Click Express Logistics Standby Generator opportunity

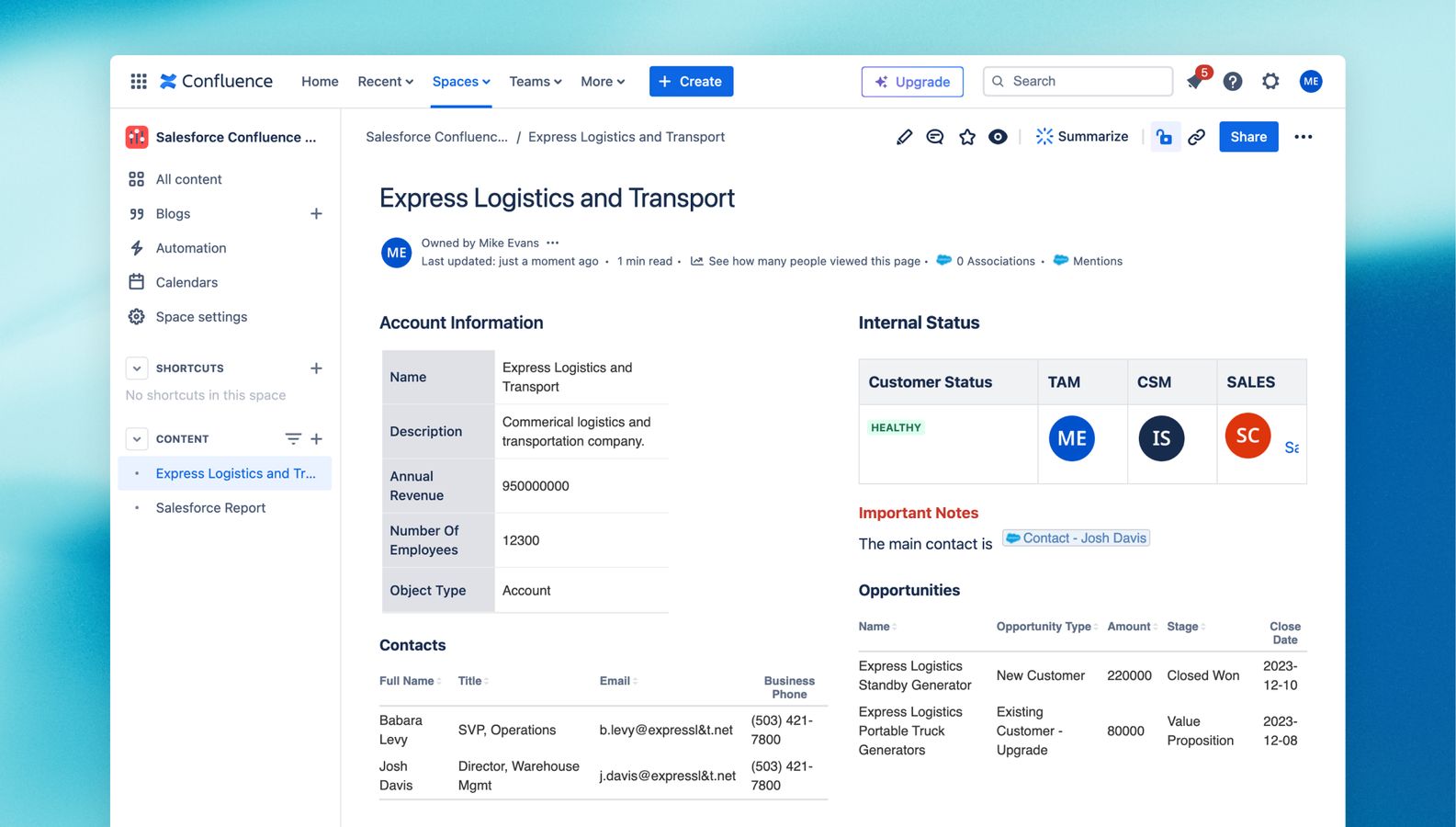pos(915,675)
